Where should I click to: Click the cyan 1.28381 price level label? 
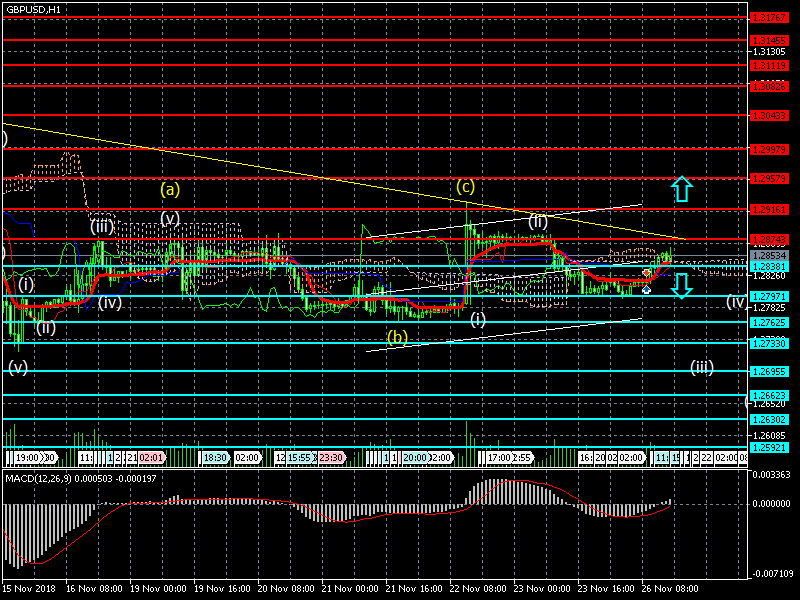tap(769, 266)
